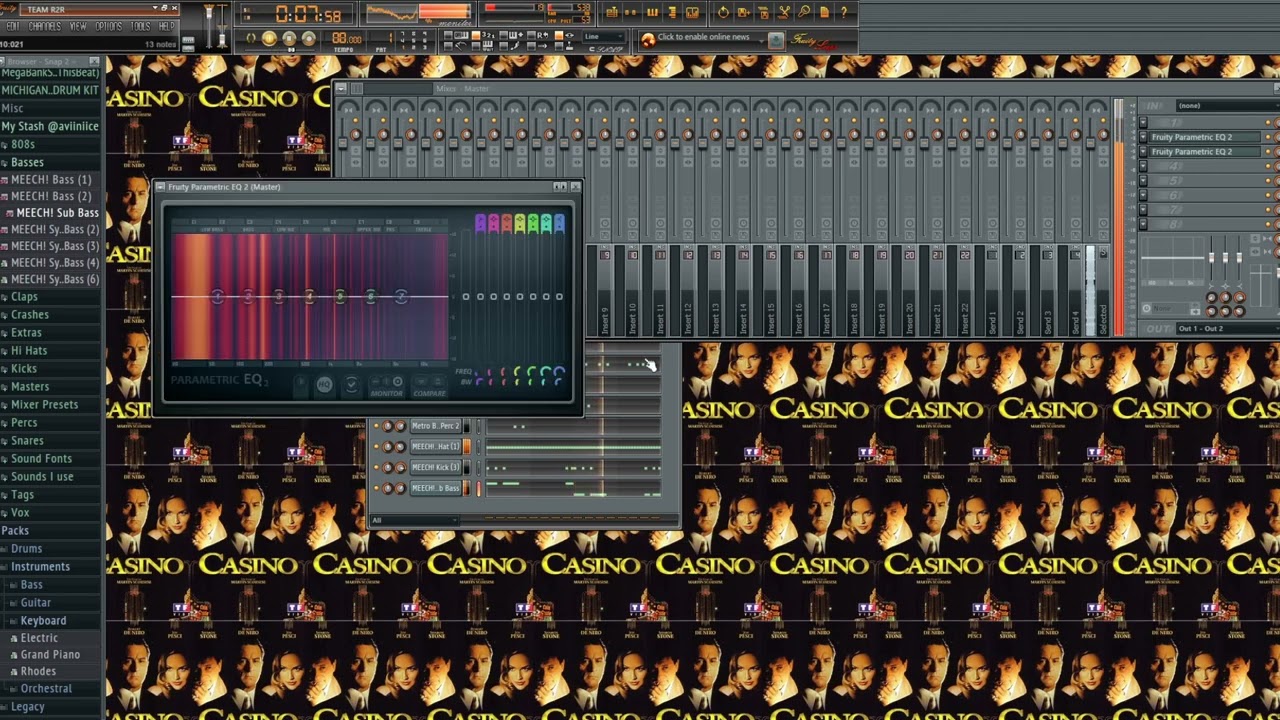This screenshot has height=720, width=1280.
Task: Toggle the Compare switch in Parametric EQ
Action: (x=430, y=385)
